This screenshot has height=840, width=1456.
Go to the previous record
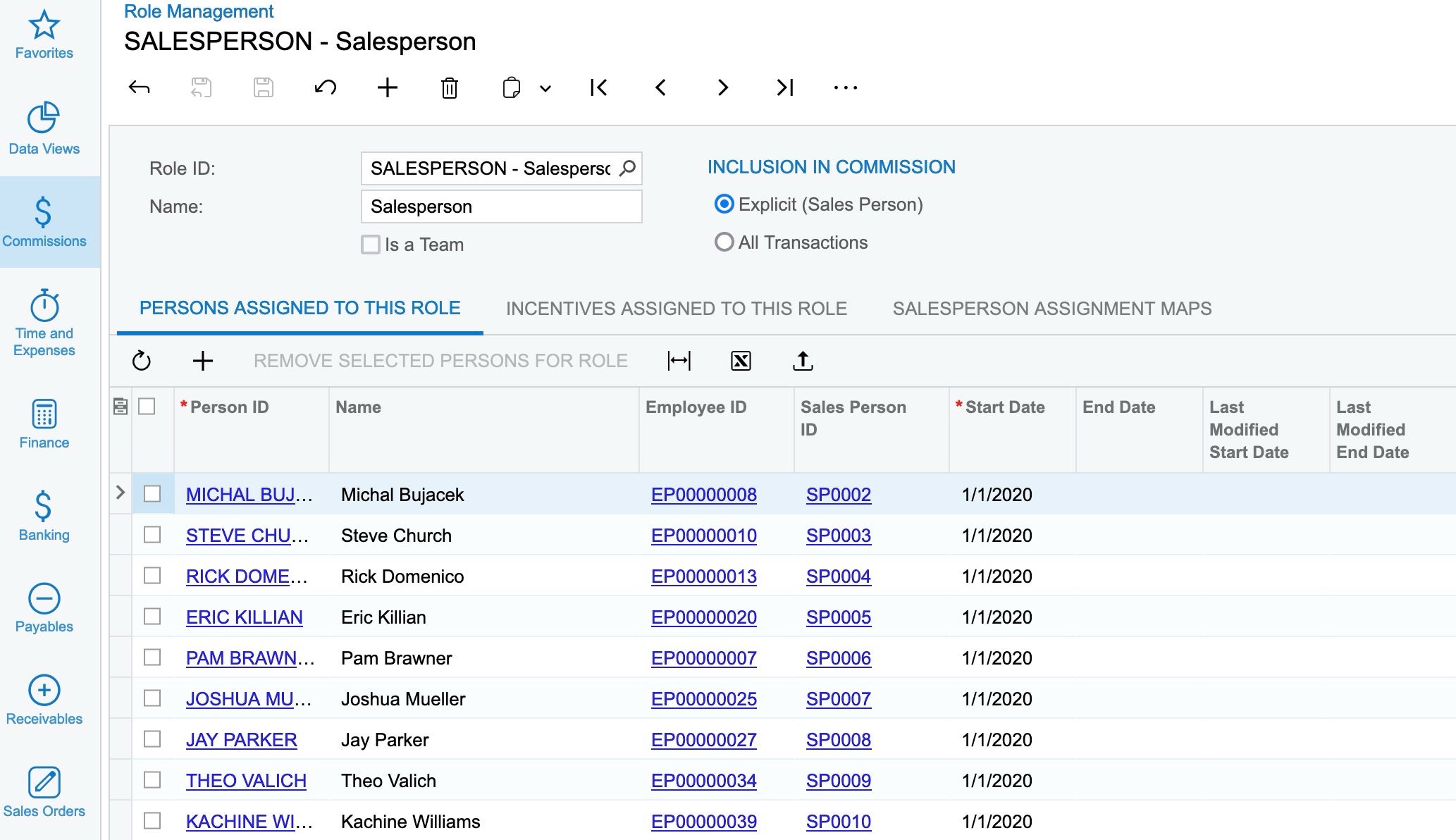(x=660, y=87)
